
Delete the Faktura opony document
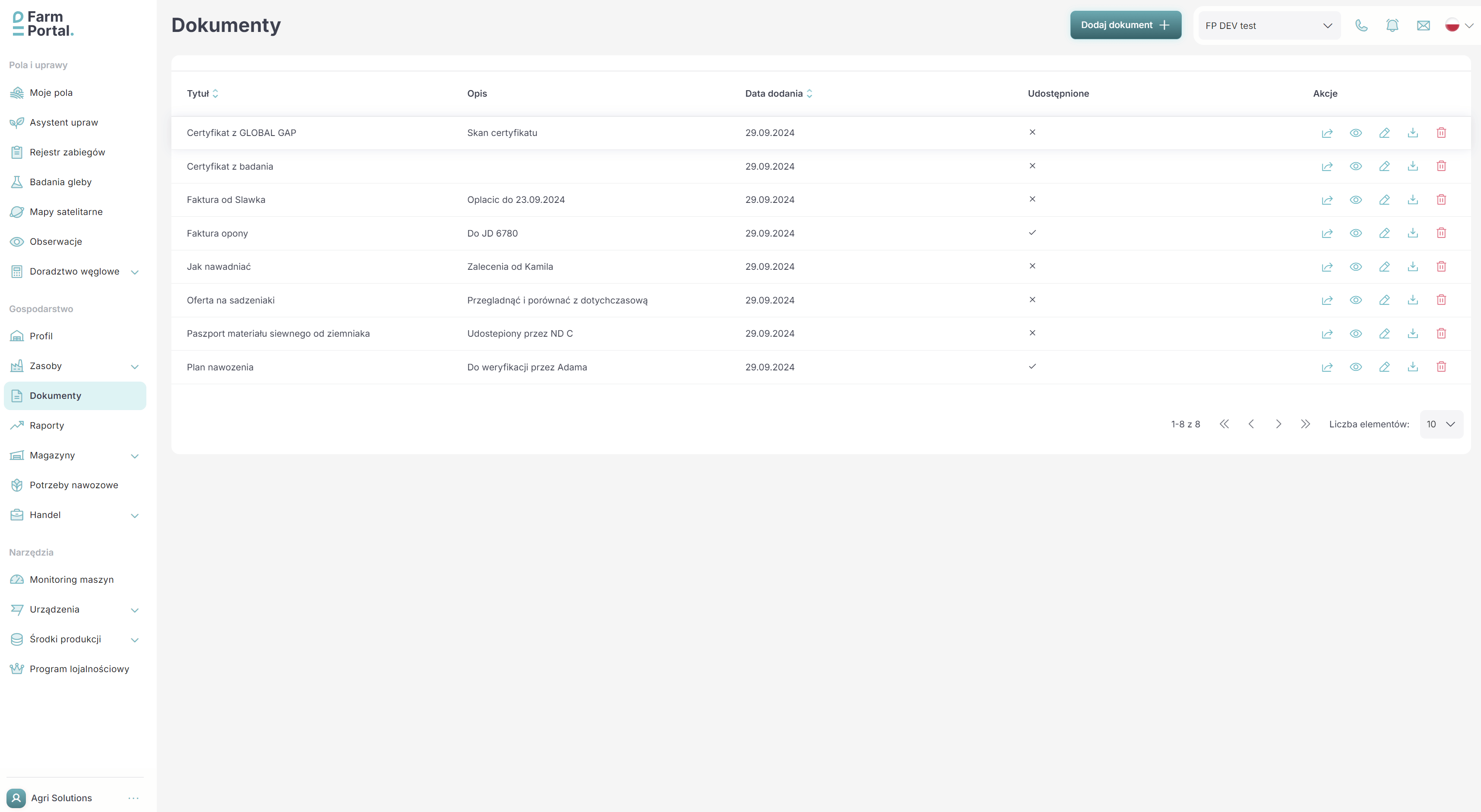point(1441,233)
